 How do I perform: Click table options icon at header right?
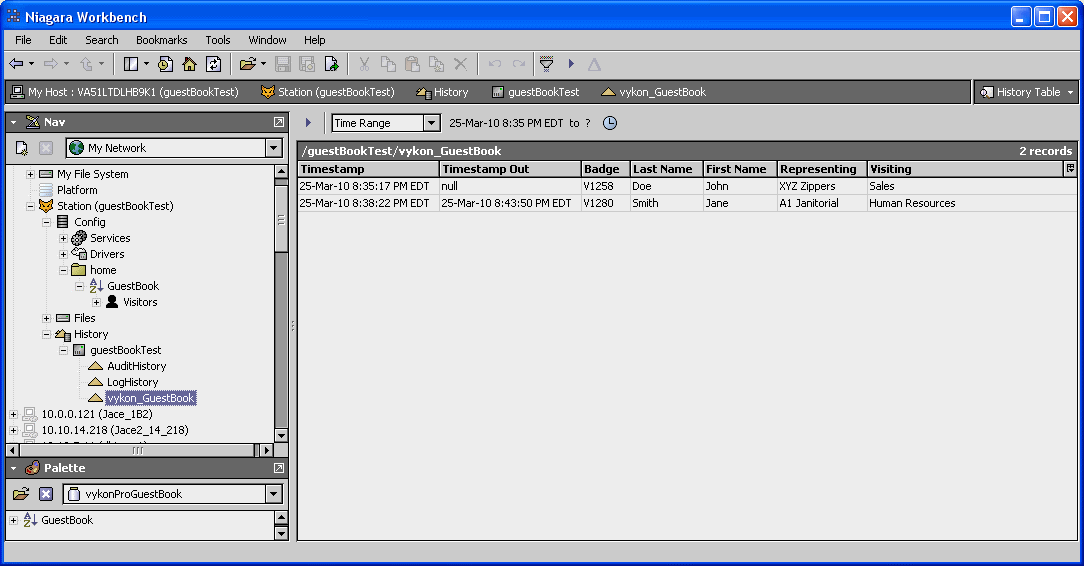[x=1070, y=169]
